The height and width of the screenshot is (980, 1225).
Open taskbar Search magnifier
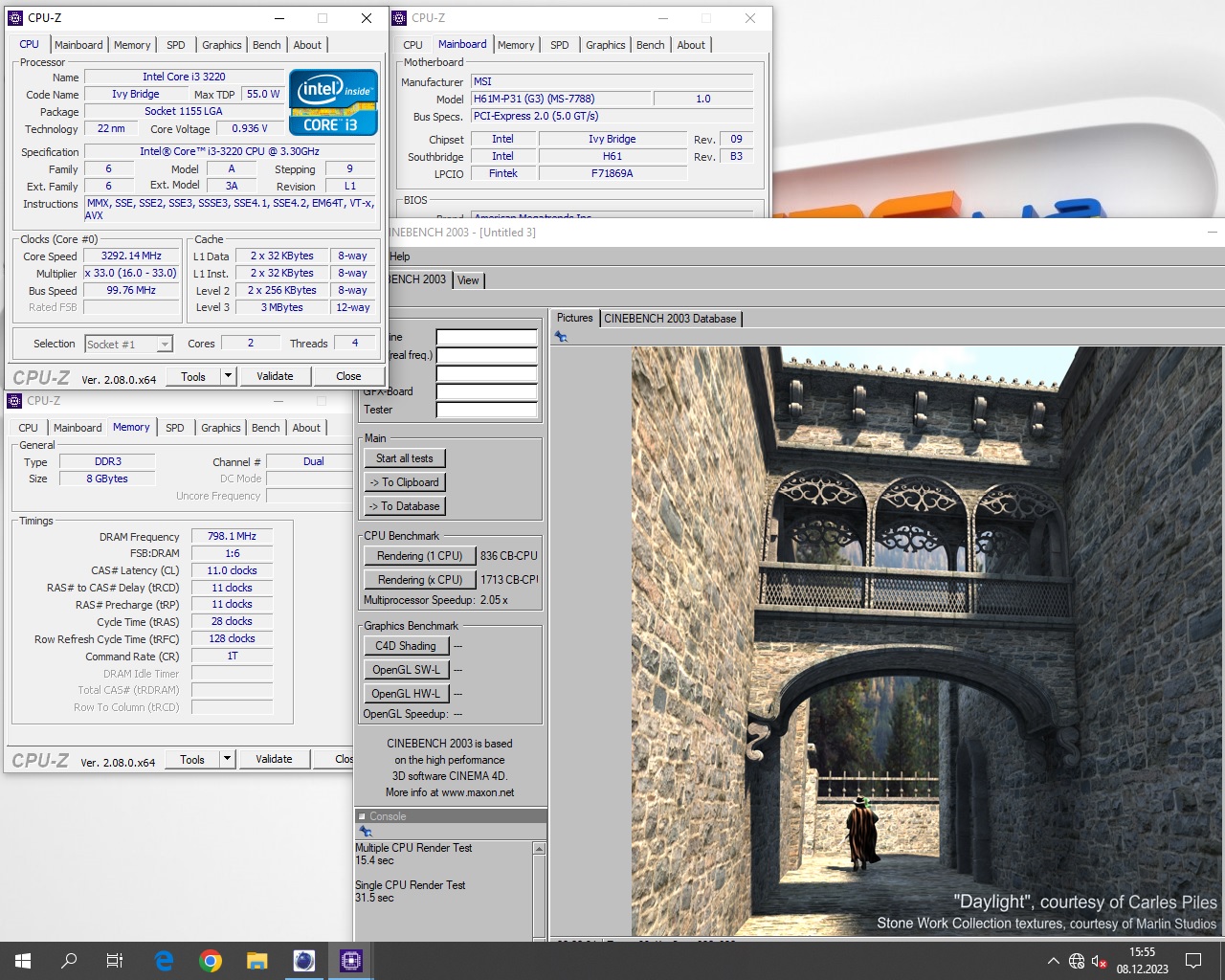[69, 961]
